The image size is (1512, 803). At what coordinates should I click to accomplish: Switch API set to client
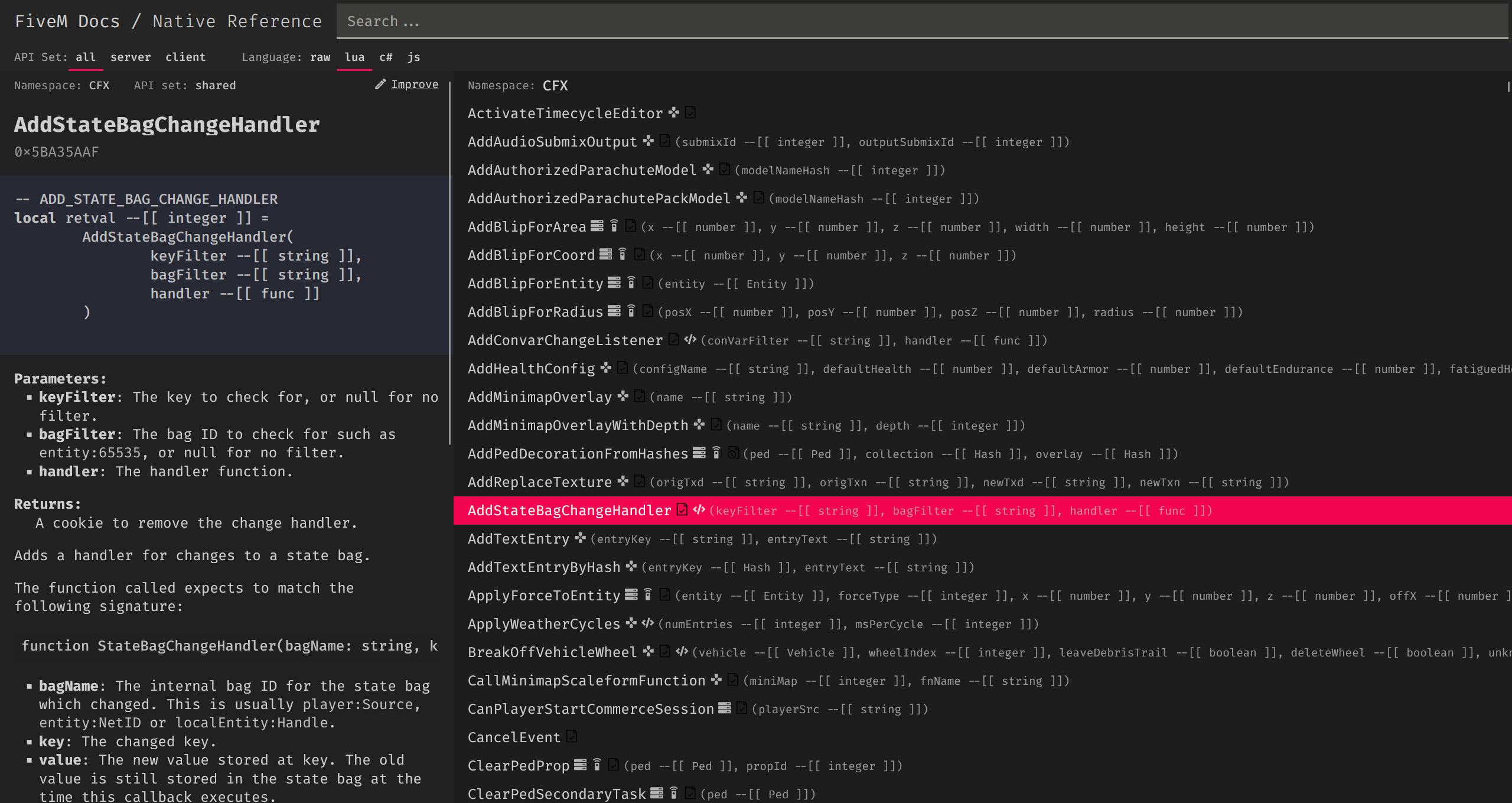click(185, 57)
